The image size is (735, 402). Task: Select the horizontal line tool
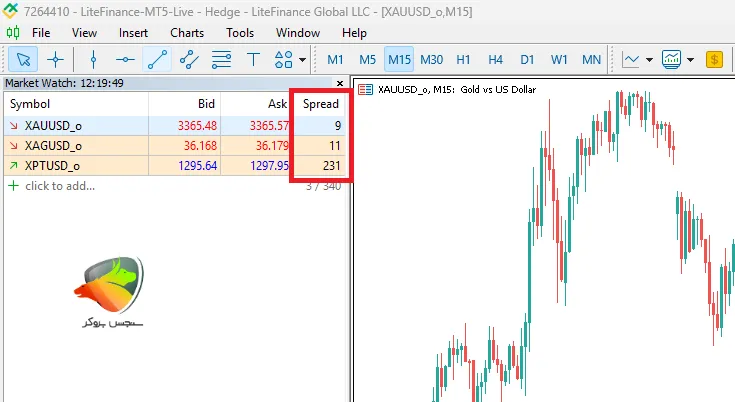(125, 59)
